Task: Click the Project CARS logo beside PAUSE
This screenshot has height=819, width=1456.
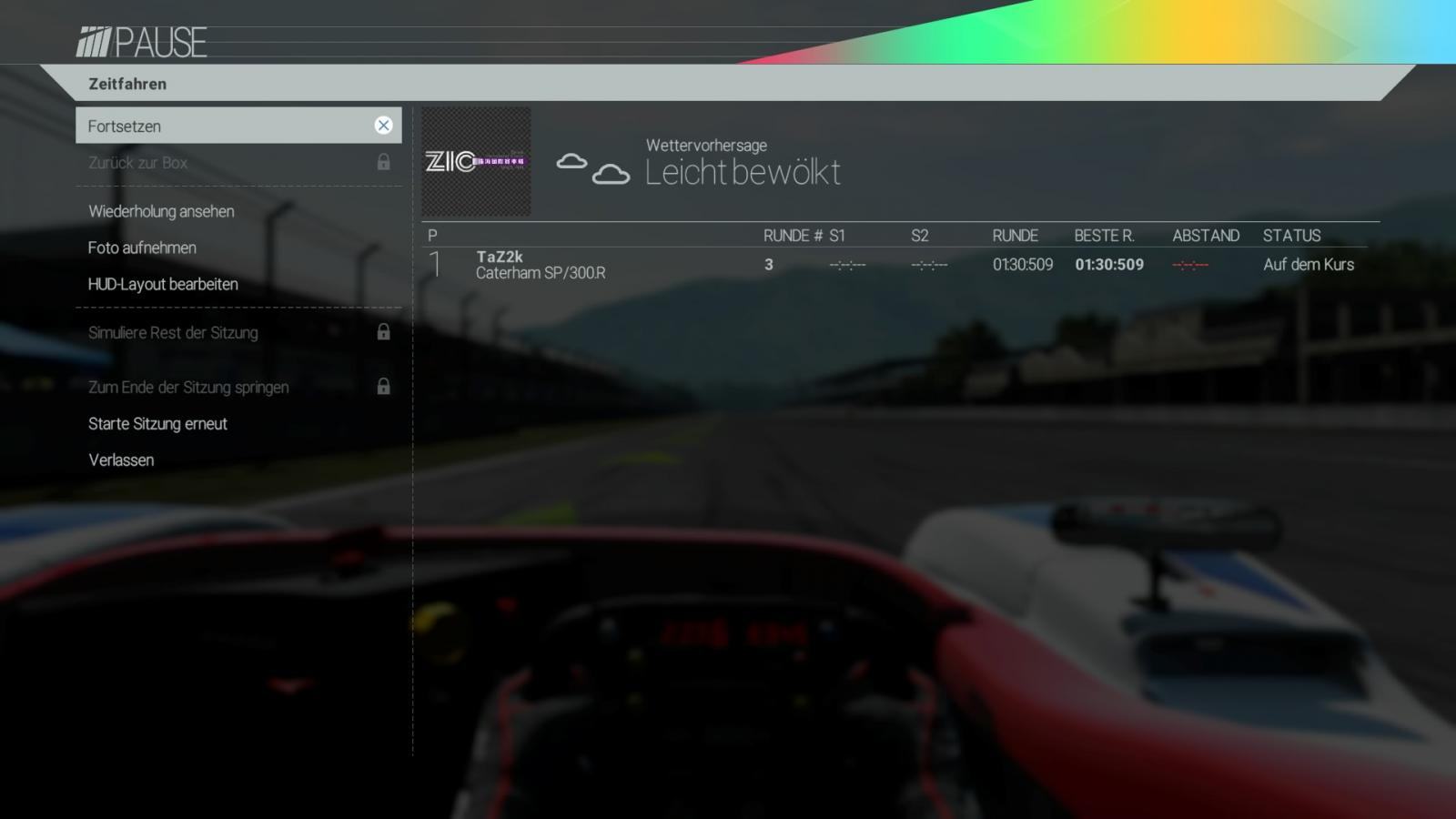Action: coord(93,42)
